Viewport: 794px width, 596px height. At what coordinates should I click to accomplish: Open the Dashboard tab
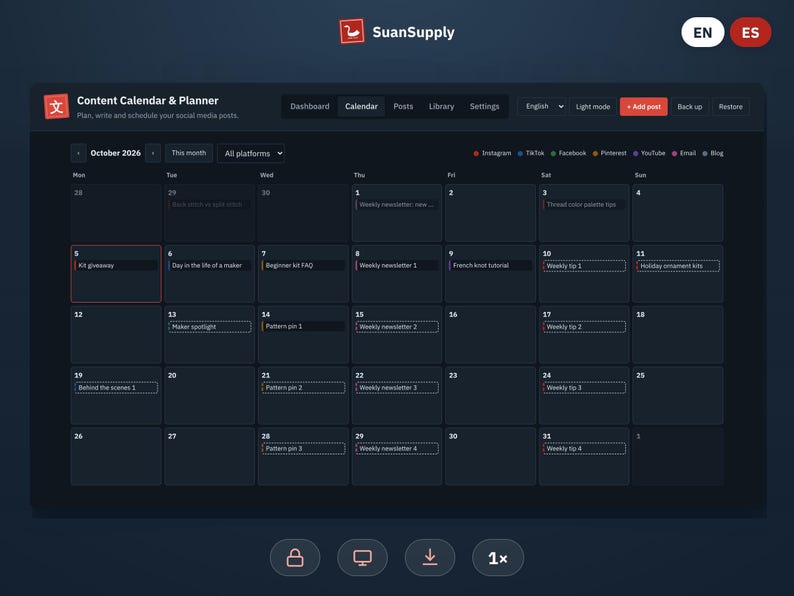tap(310, 106)
